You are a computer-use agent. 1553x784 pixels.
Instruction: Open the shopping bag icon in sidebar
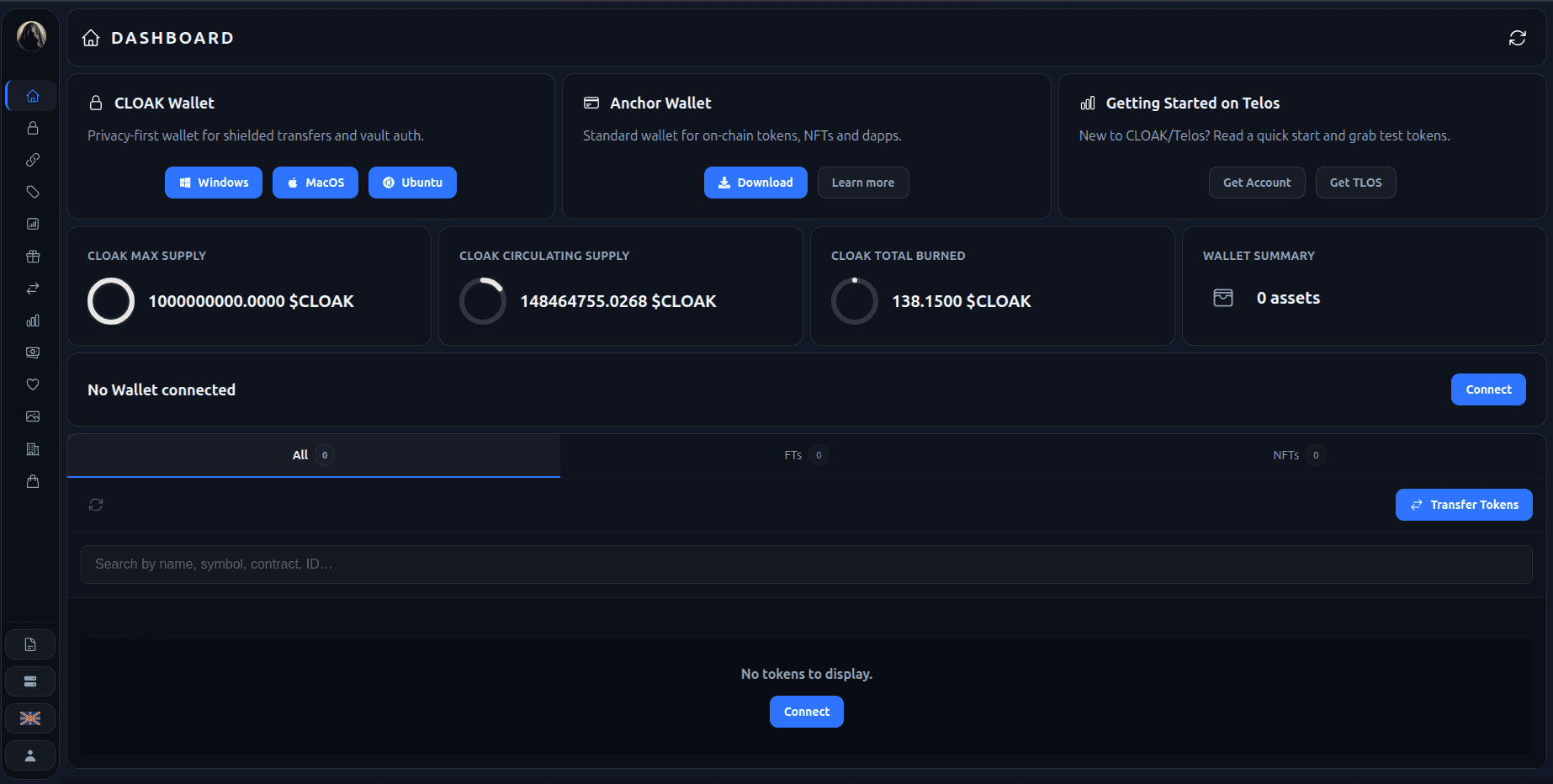point(32,481)
